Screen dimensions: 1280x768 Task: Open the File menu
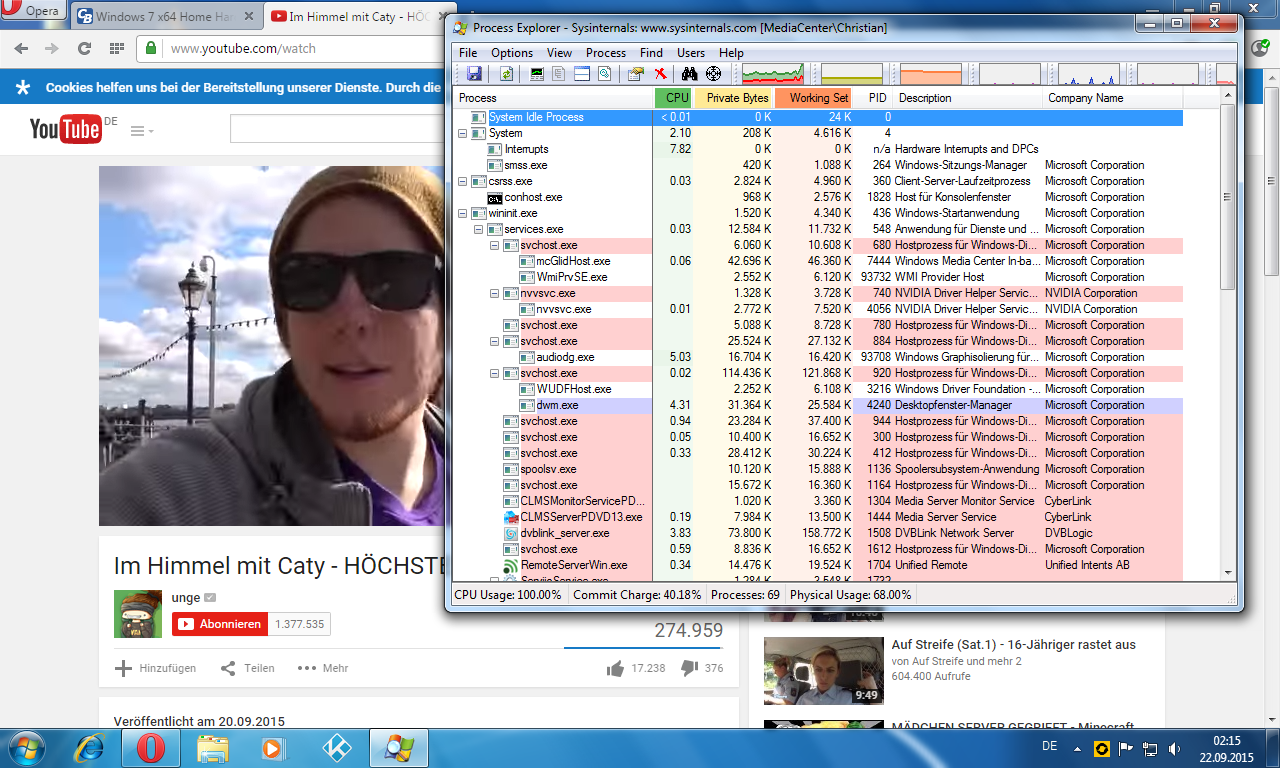468,53
